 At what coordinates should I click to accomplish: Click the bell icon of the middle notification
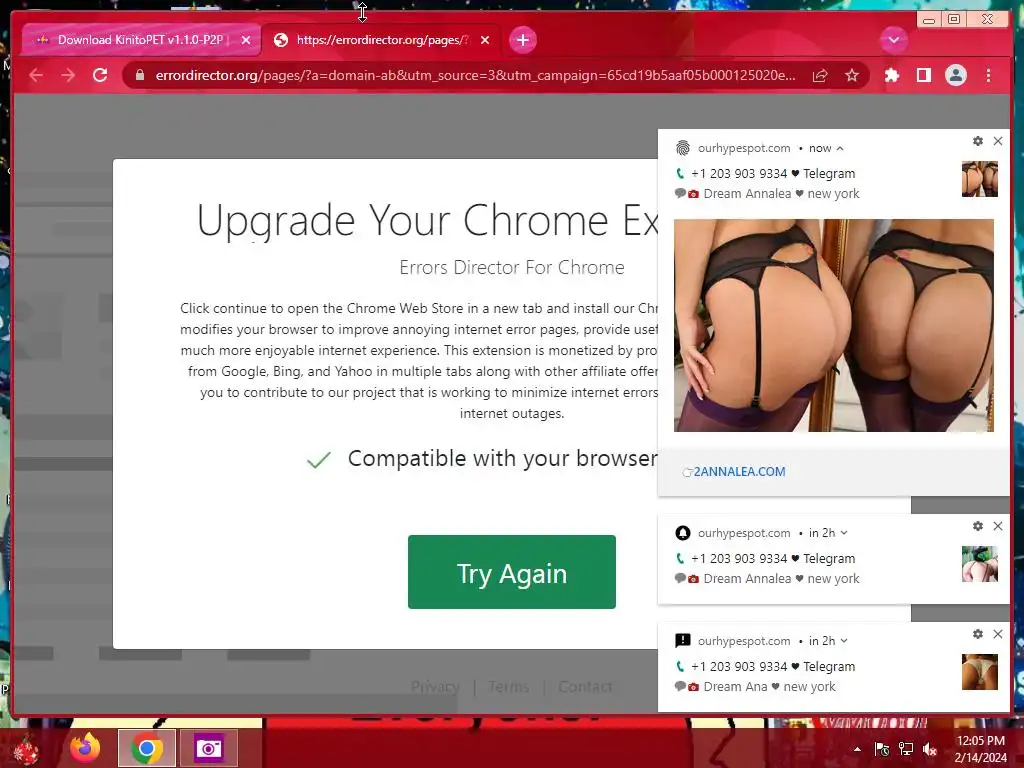tap(682, 533)
